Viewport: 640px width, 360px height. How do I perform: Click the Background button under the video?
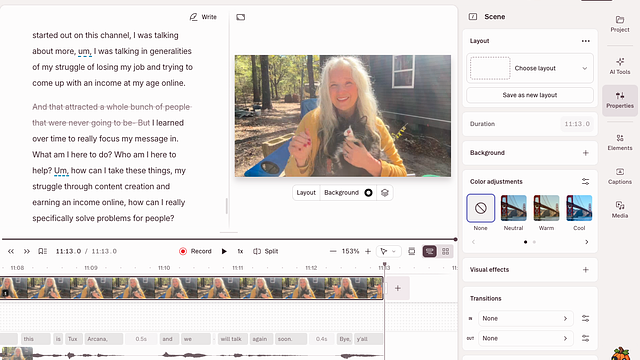pos(341,193)
